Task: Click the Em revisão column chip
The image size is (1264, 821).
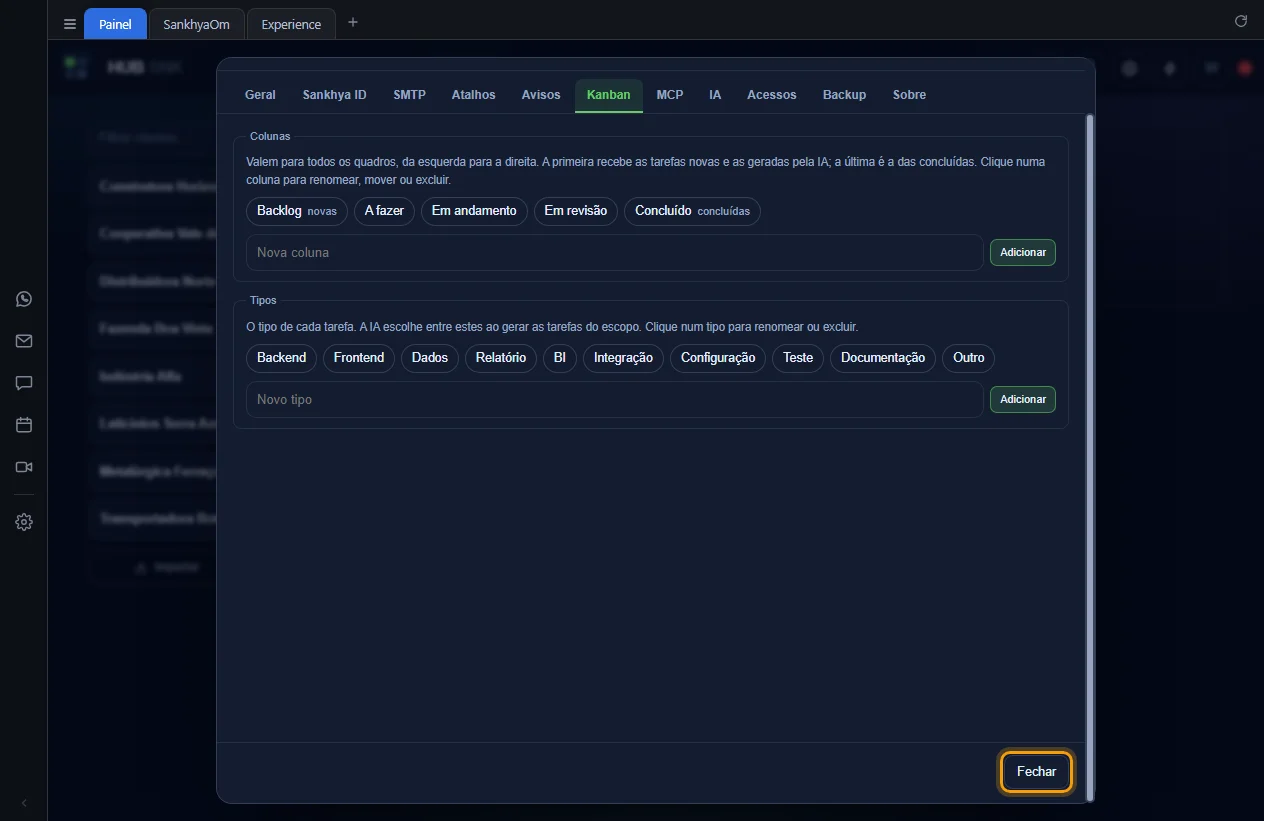Action: coord(576,211)
